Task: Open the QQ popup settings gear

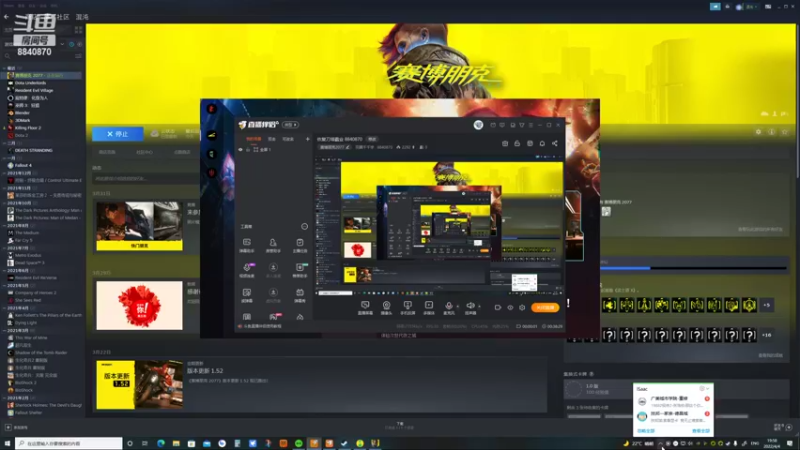Action: click(702, 389)
